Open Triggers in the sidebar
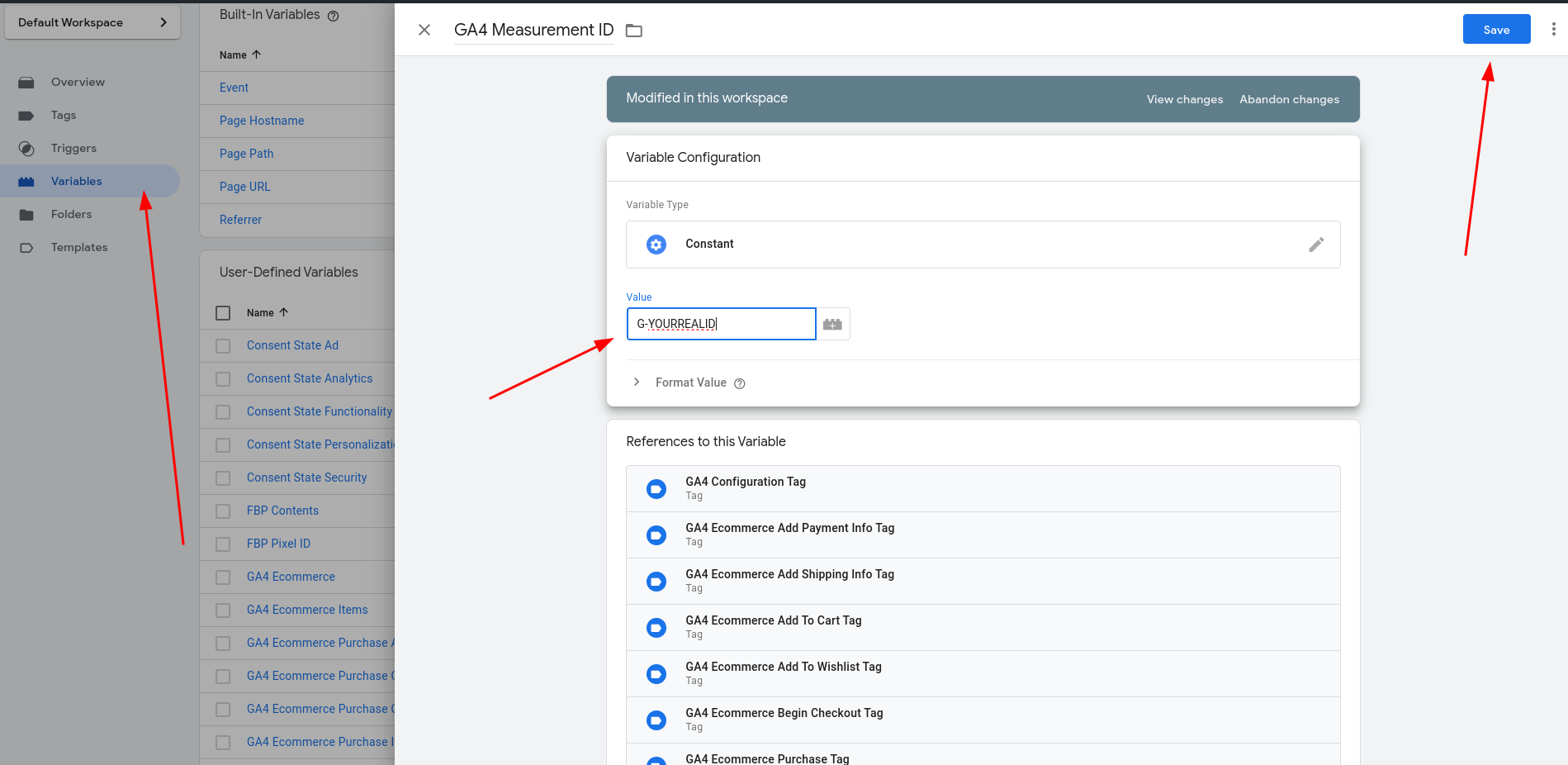This screenshot has height=765, width=1568. pos(73,148)
